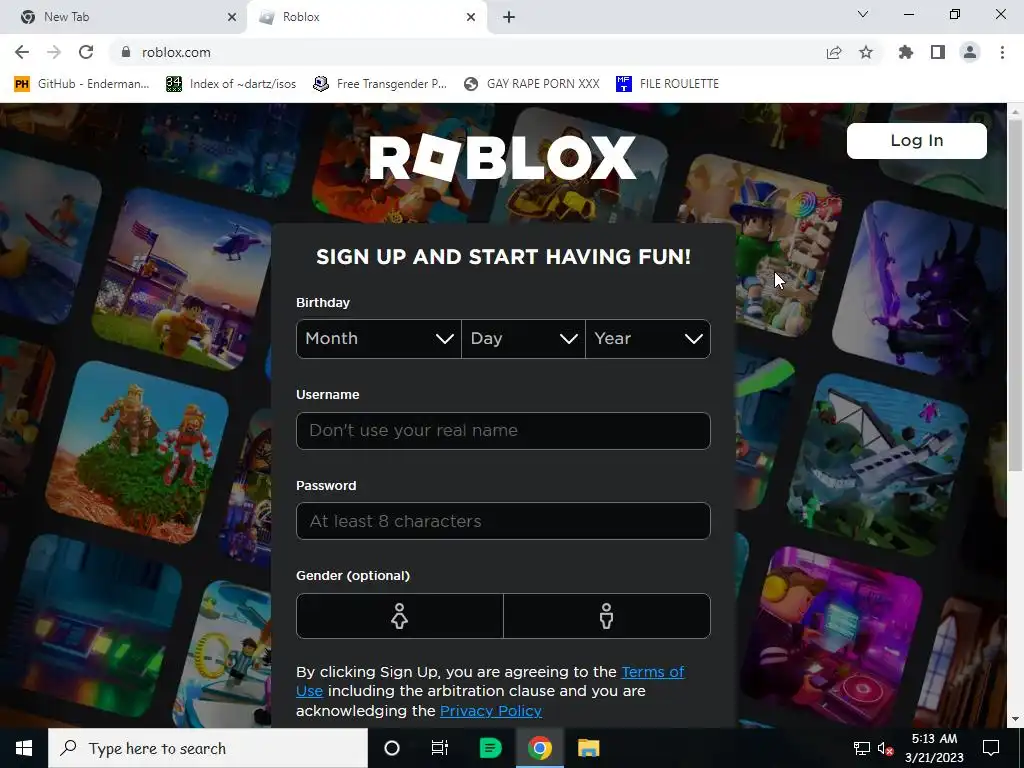Expand the Day birthday dropdown

[523, 338]
